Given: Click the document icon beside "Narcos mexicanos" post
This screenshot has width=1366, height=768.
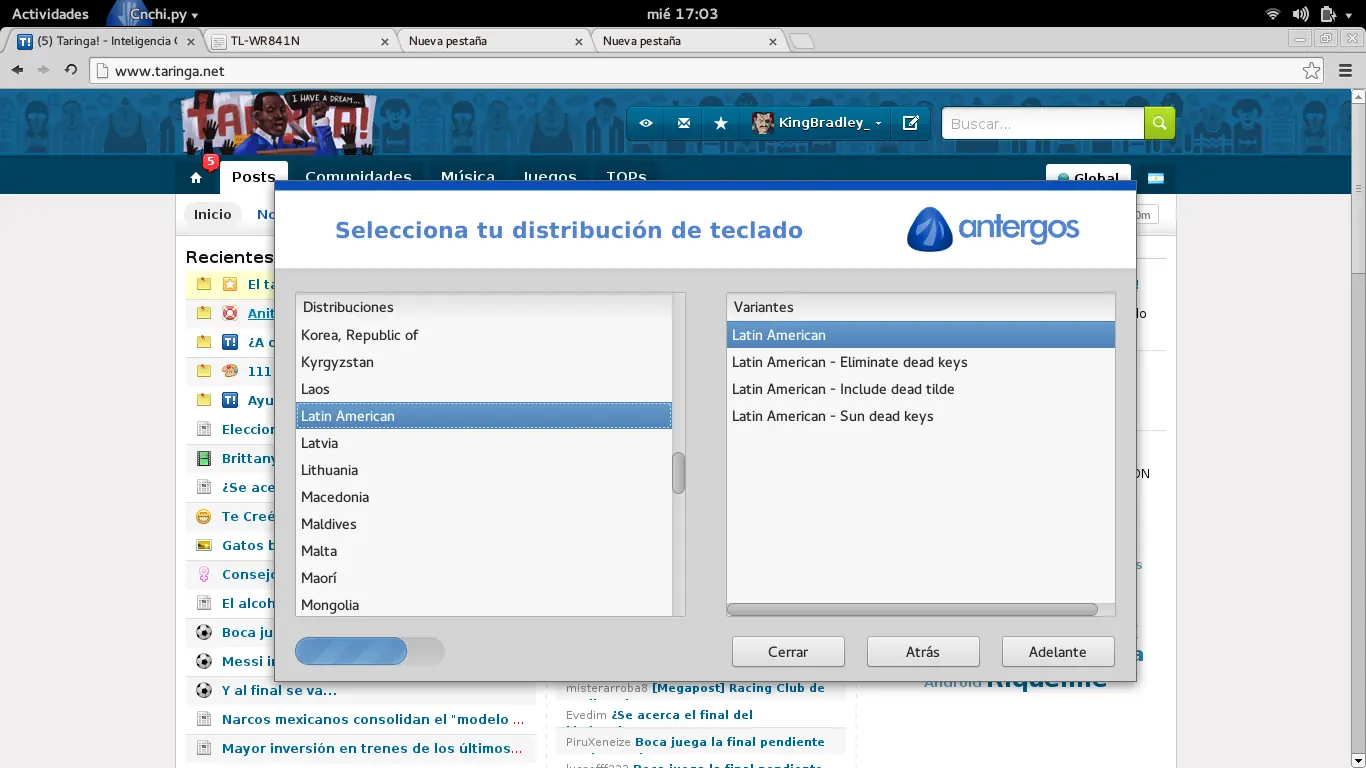Looking at the screenshot, I should pos(204,719).
